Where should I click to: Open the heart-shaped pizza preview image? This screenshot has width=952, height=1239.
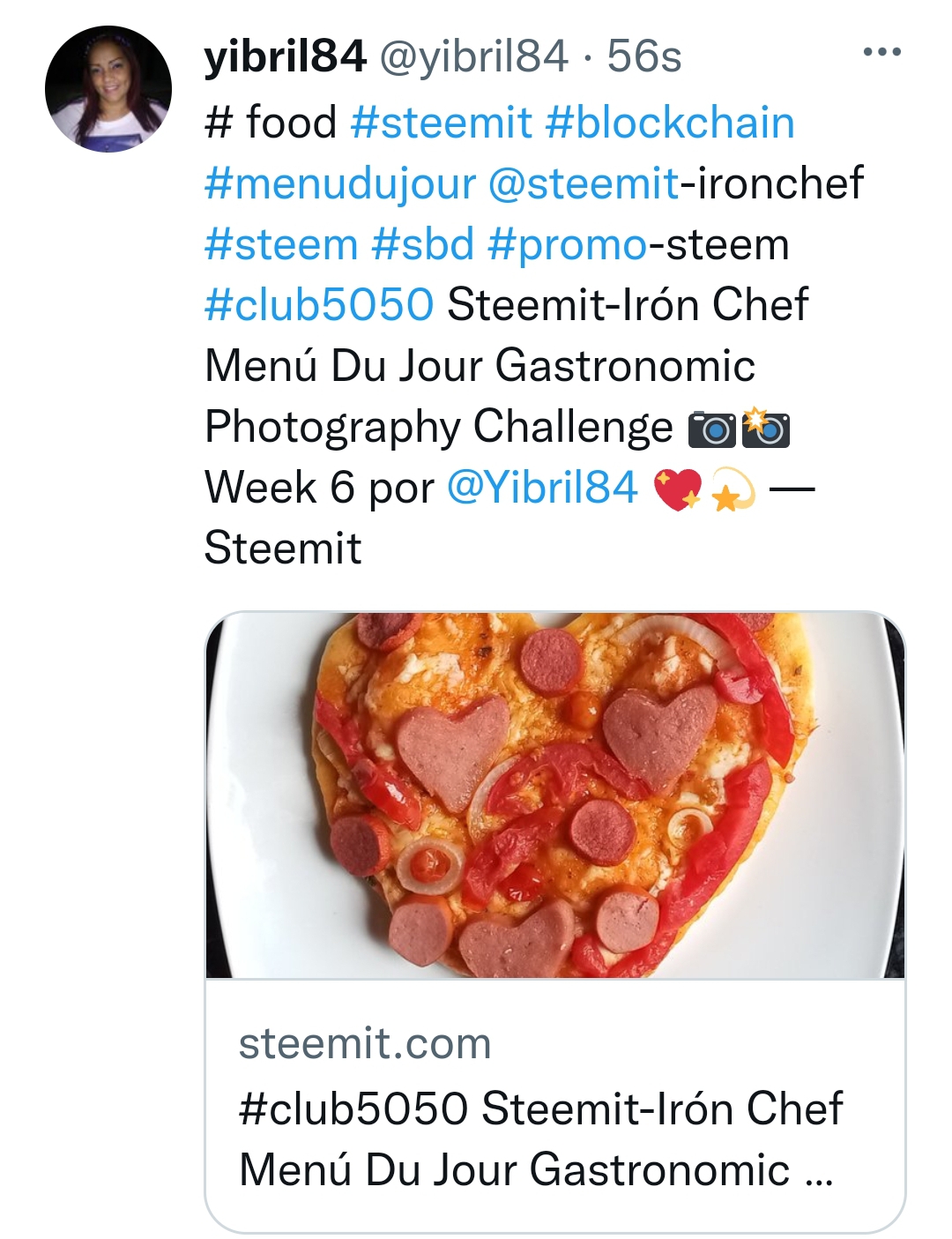click(x=555, y=795)
